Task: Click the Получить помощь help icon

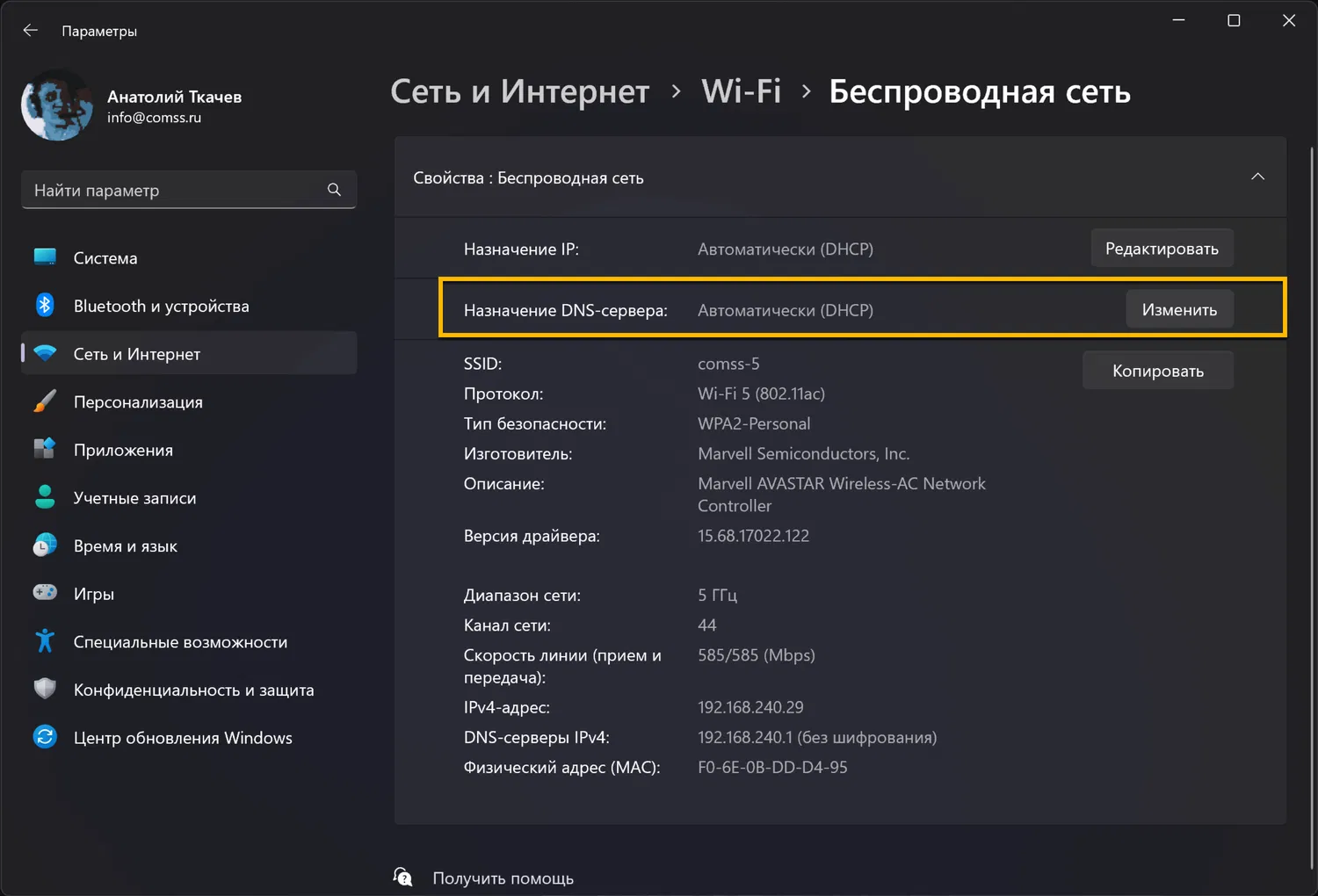Action: pyautogui.click(x=403, y=877)
